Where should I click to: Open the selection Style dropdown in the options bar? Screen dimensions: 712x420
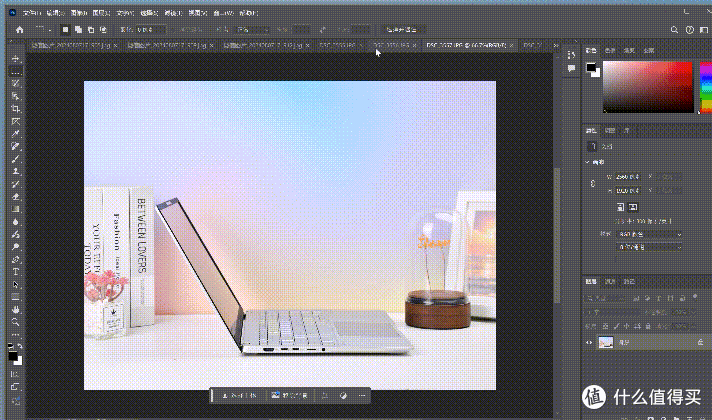pyautogui.click(x=252, y=30)
